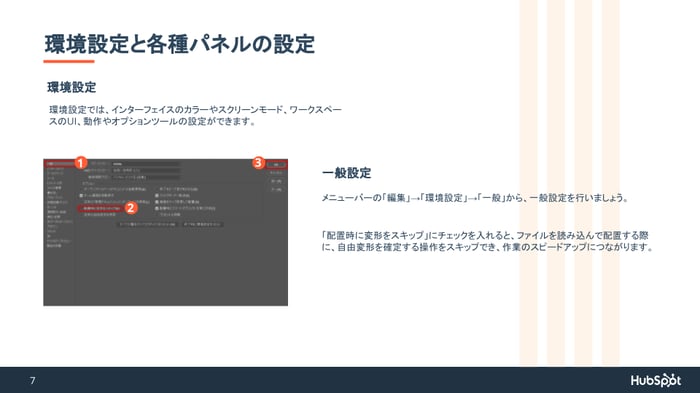The width and height of the screenshot is (700, 393).
Task: Select the highlighted 一般 category in the dialog sidebar
Action: click(59, 164)
